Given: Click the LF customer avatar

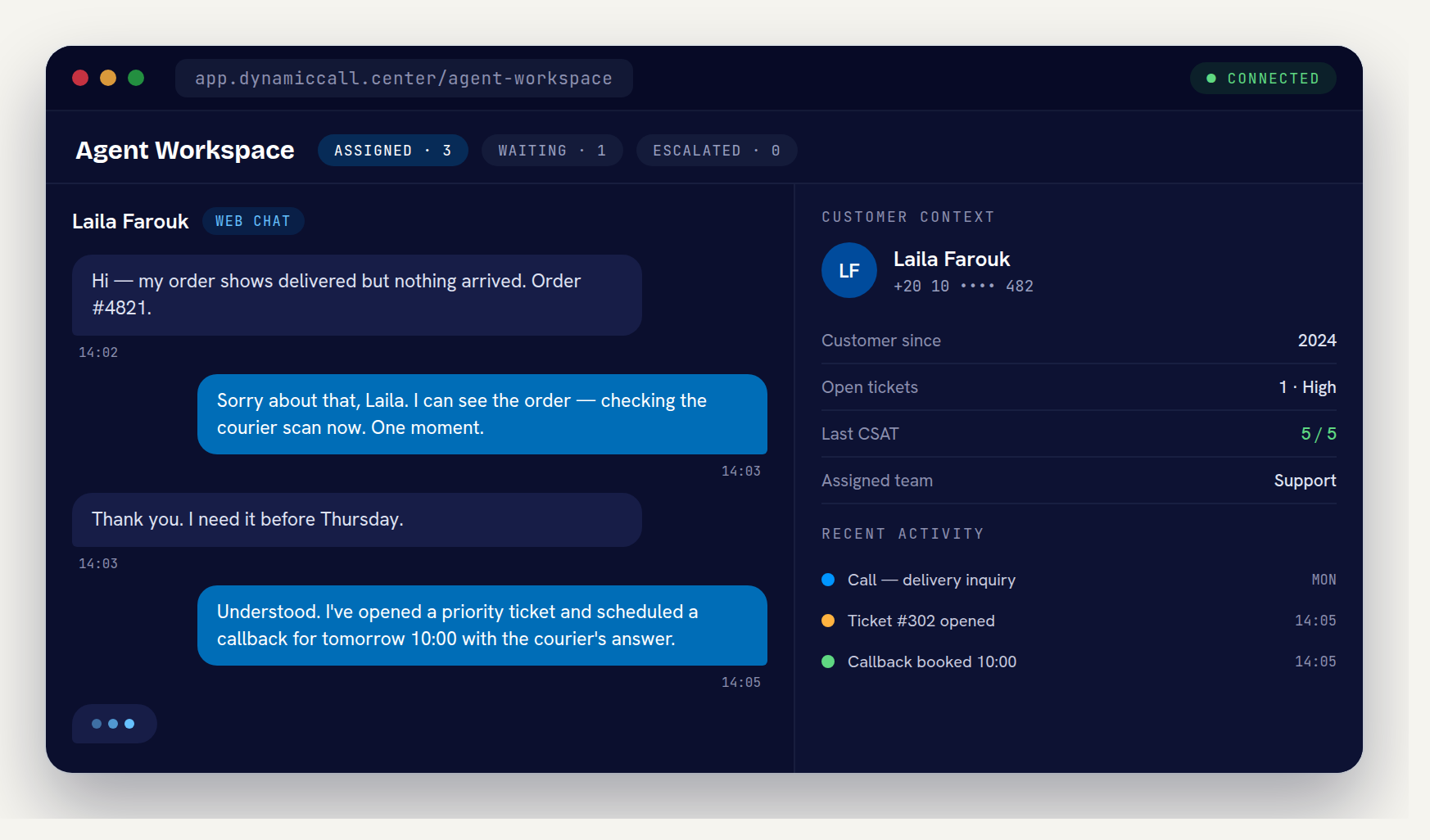Looking at the screenshot, I should (849, 270).
